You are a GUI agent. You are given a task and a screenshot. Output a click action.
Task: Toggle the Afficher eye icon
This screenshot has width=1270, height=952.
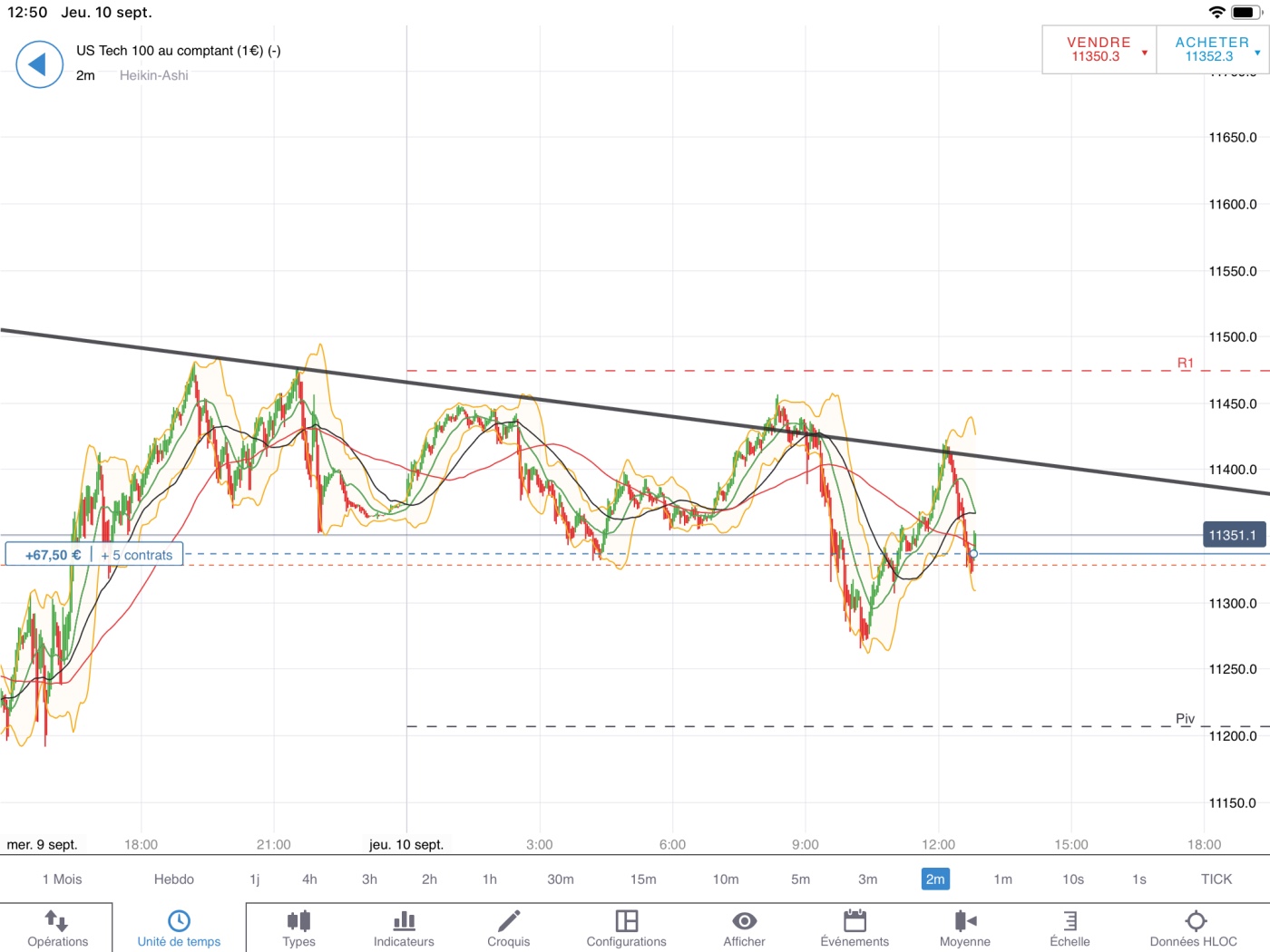click(x=745, y=921)
